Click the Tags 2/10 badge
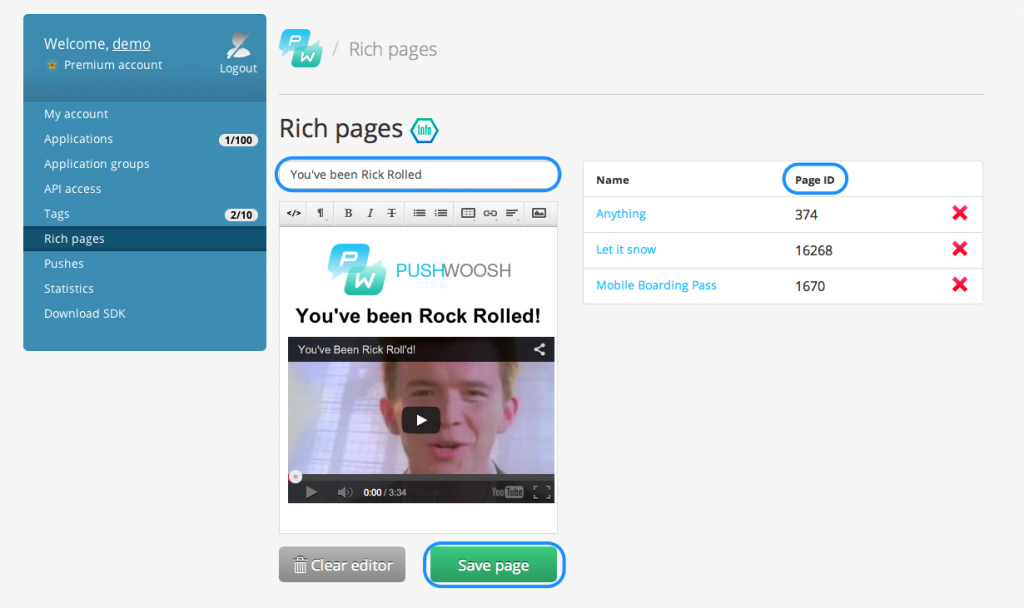Viewport: 1024px width, 608px height. [241, 215]
